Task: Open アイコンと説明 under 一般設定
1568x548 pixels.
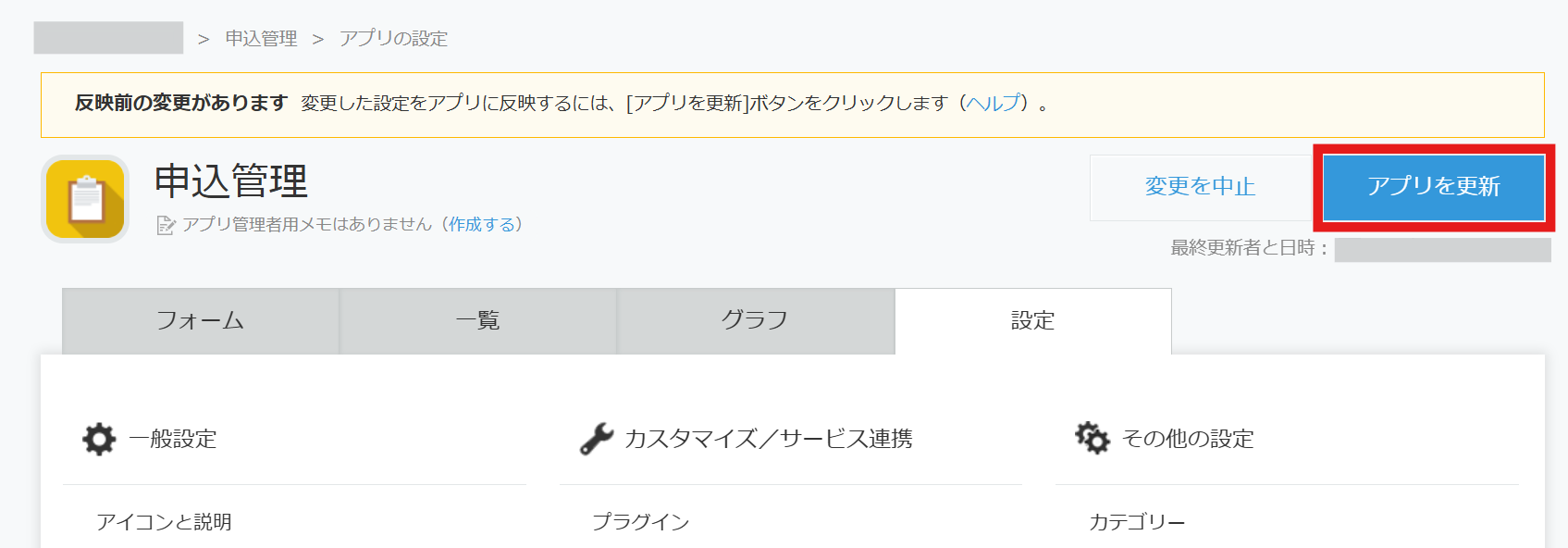Action: 164,522
